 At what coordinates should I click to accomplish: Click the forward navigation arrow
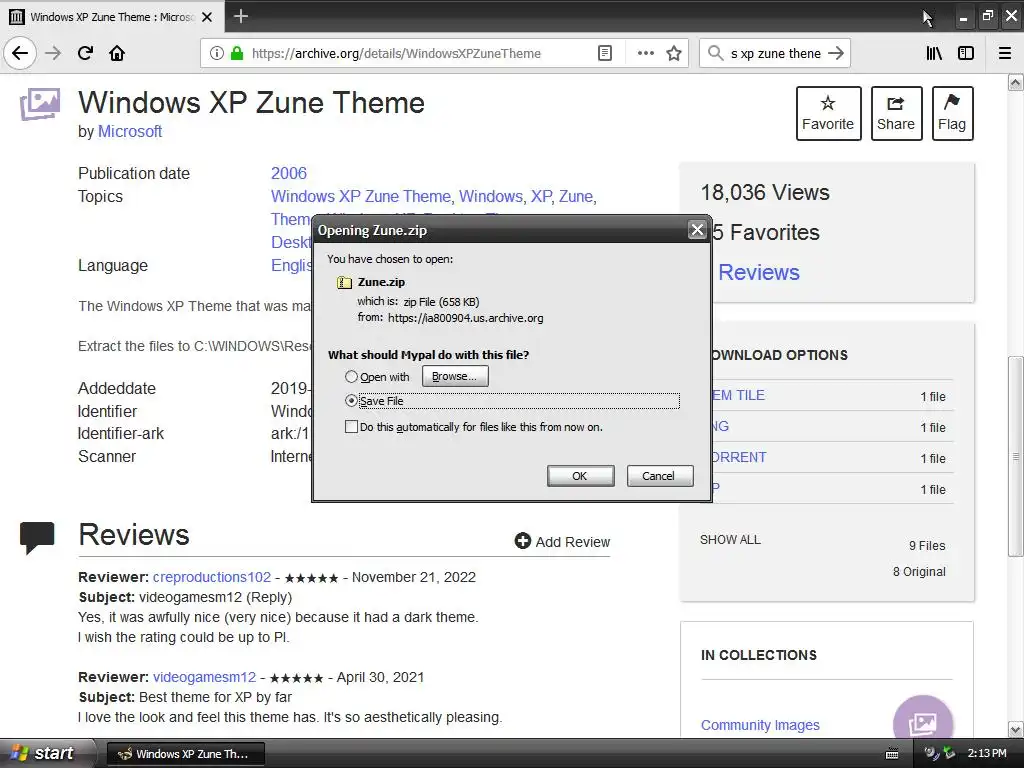tap(53, 53)
